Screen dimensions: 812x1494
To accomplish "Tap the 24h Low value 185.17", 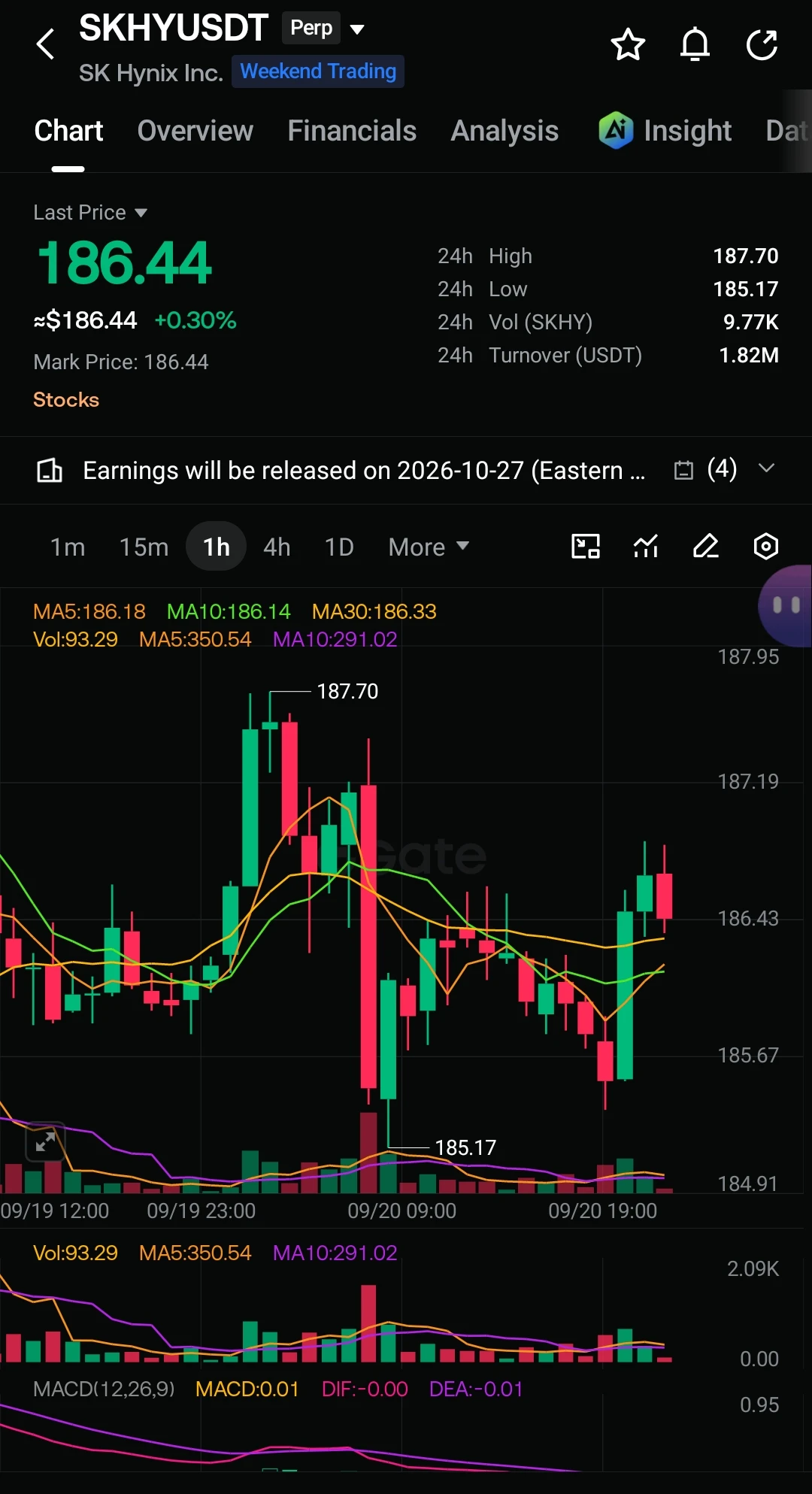I will [746, 289].
